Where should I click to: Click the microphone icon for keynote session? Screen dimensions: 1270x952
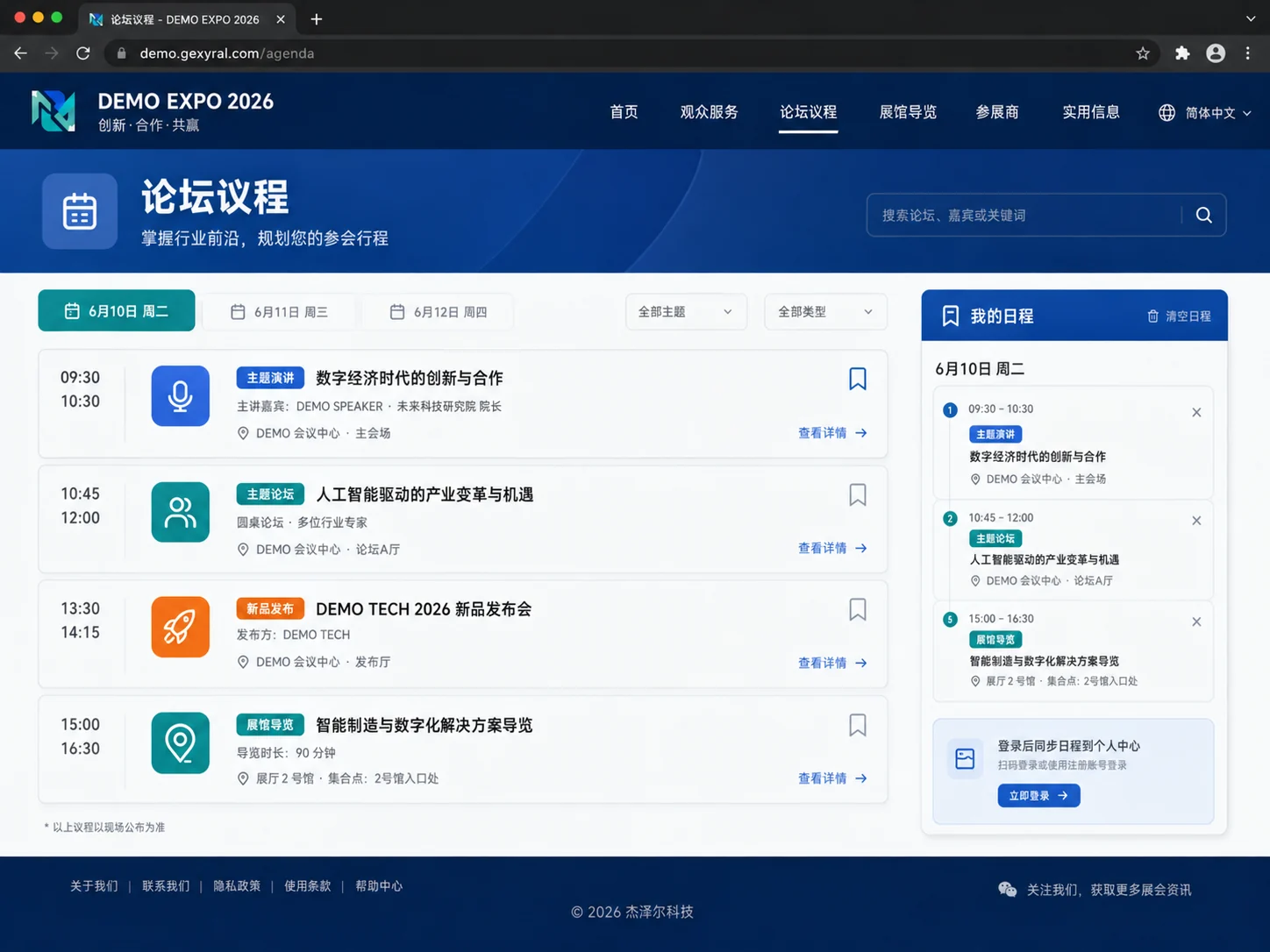pos(181,396)
